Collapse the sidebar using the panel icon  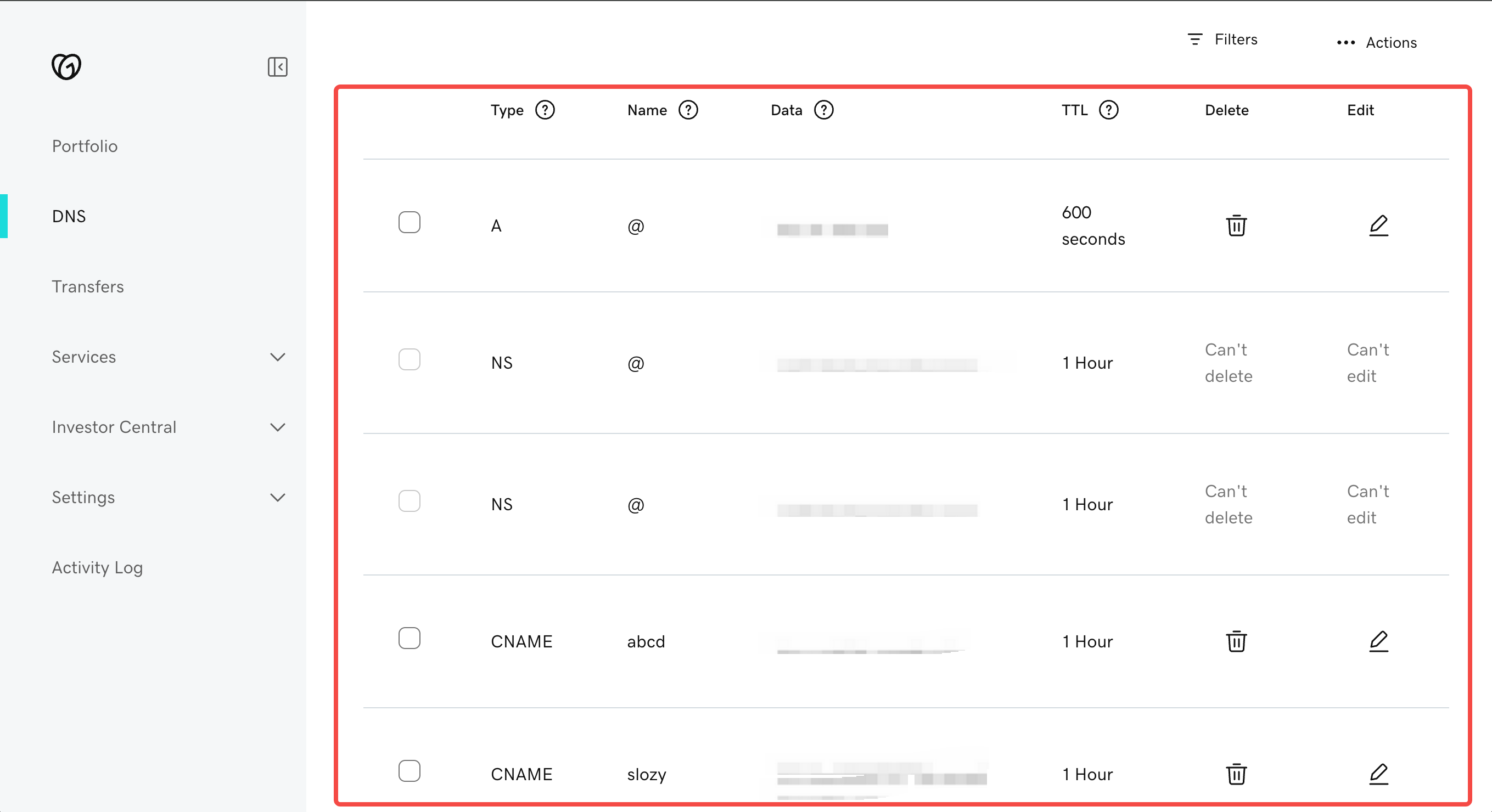coord(277,66)
